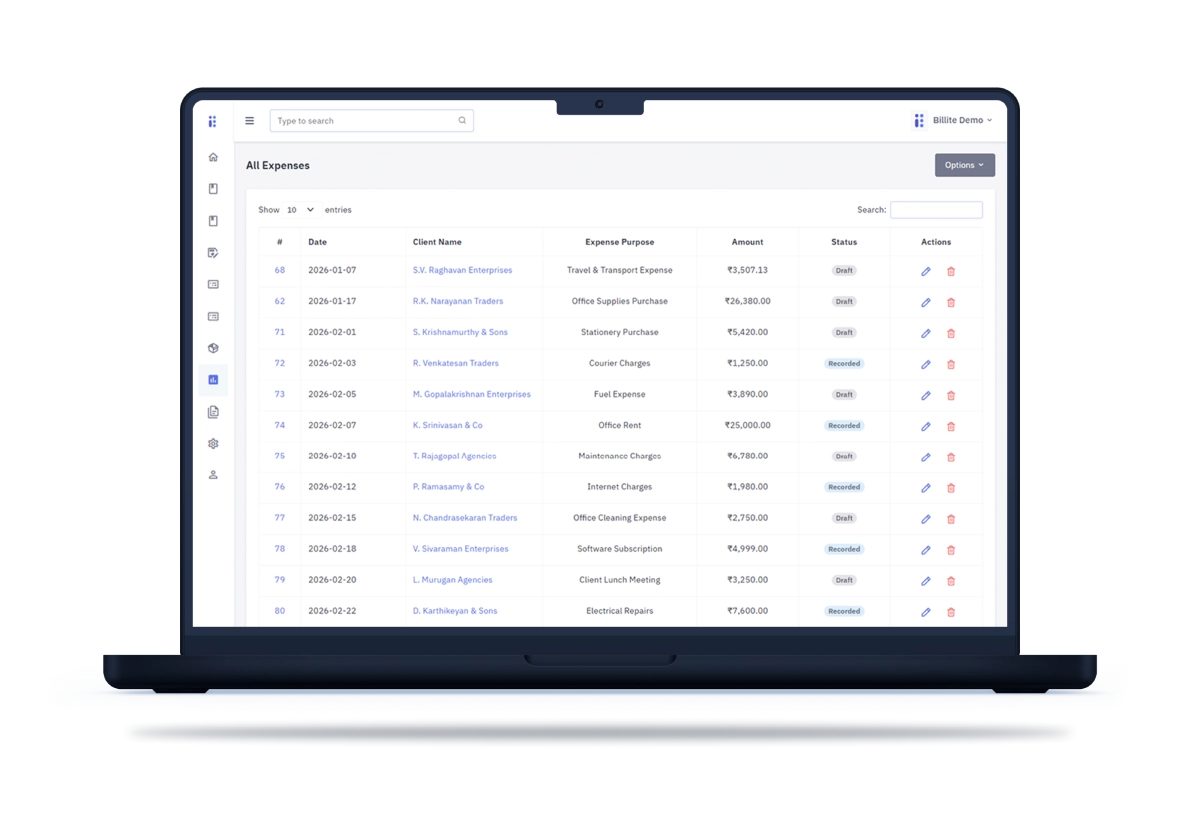Delete expense 71 with the trash icon
The width and height of the screenshot is (1200, 814).
951,333
